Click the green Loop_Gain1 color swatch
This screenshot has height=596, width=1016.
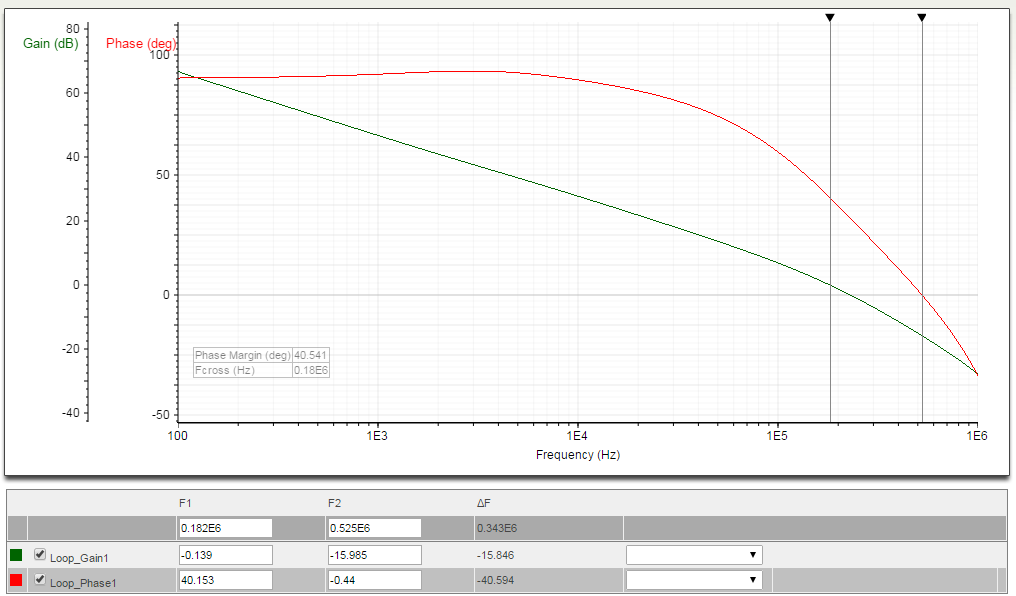coord(14,554)
